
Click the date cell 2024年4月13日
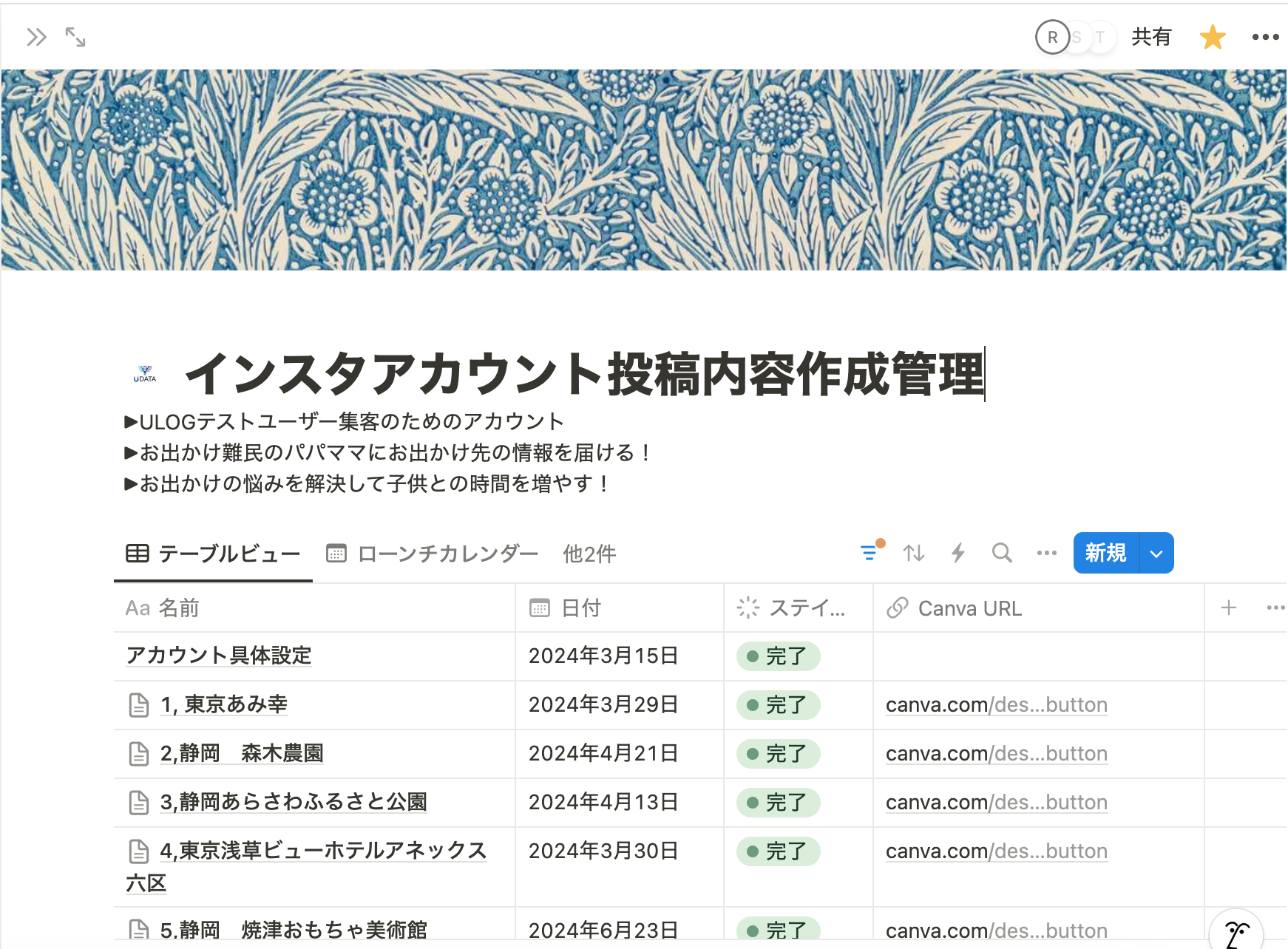(x=620, y=803)
